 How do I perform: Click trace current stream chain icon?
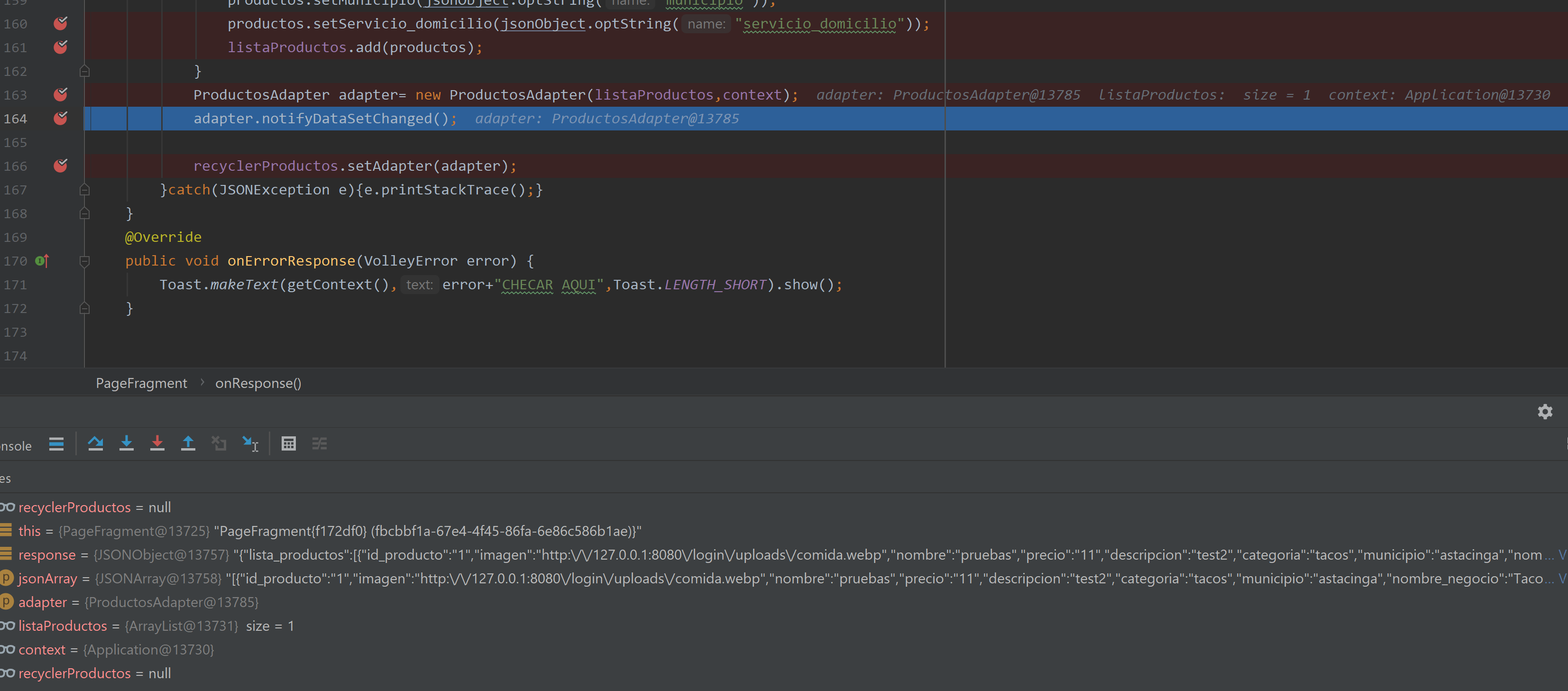click(320, 444)
